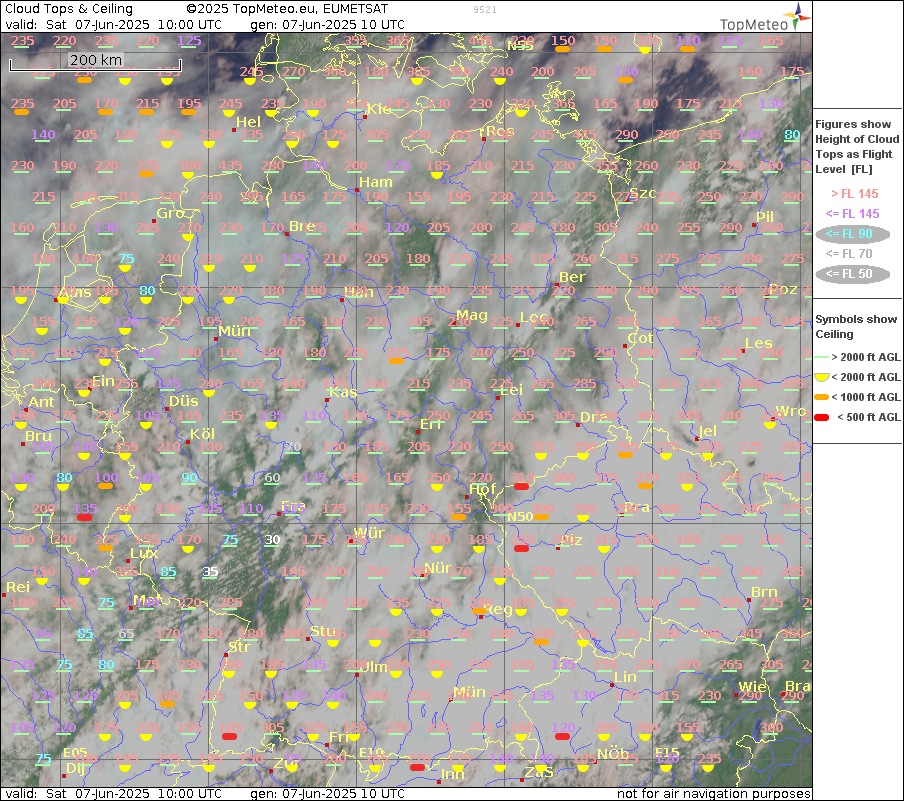Click the 'Lei' Leipzig map label
The image size is (904, 801).
coord(511,390)
